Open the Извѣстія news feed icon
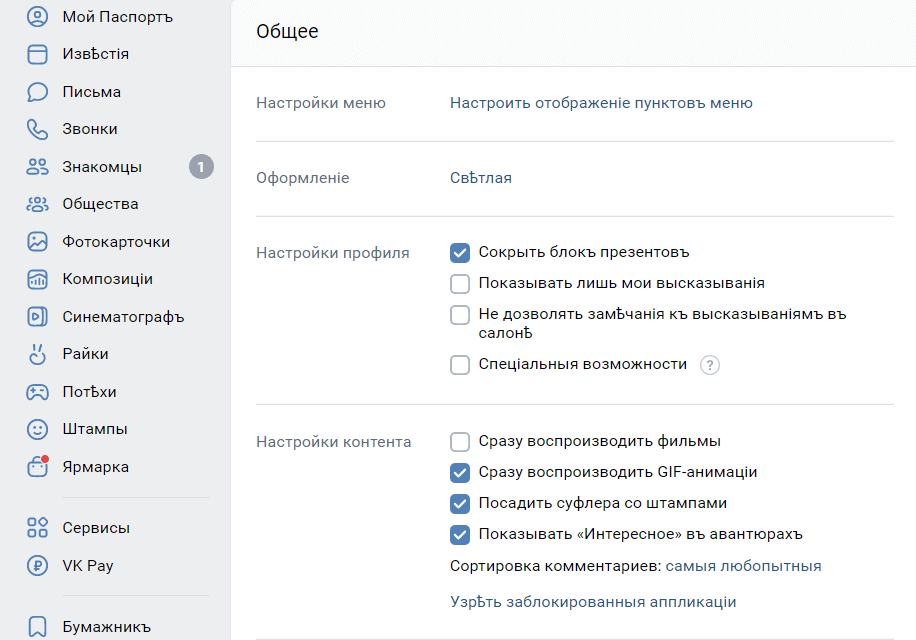The height and width of the screenshot is (640, 916). (37, 54)
